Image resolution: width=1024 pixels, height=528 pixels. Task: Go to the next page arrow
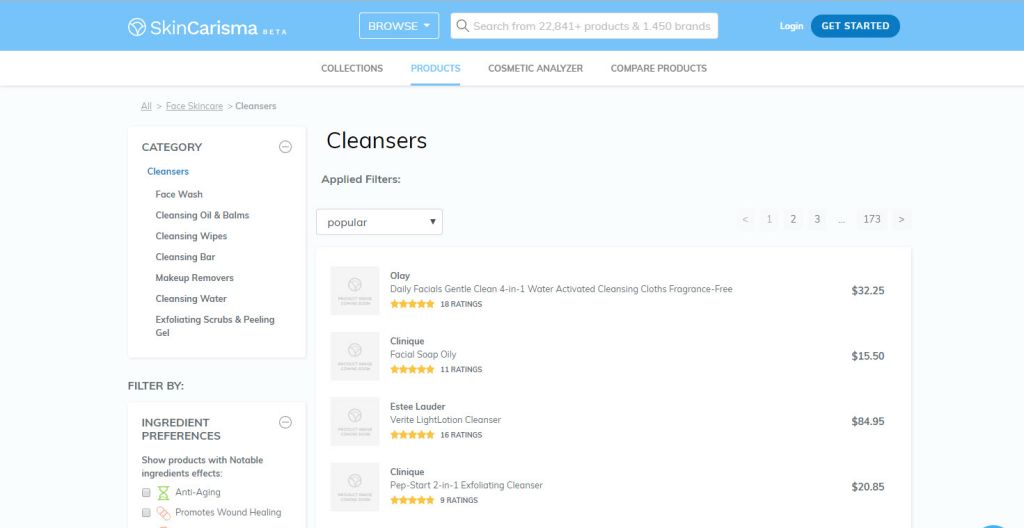click(901, 219)
